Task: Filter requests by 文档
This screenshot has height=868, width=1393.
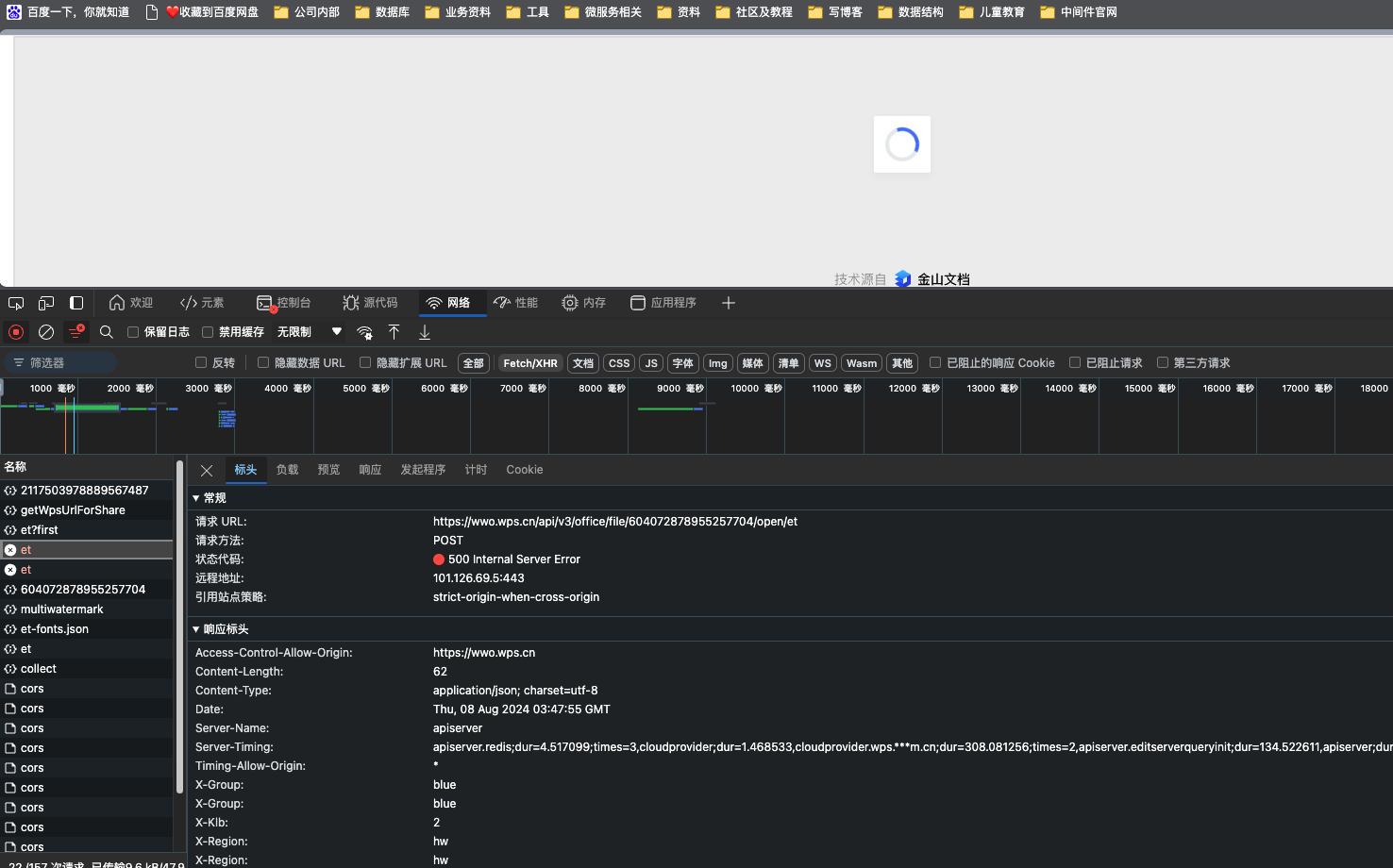Action: [x=583, y=363]
